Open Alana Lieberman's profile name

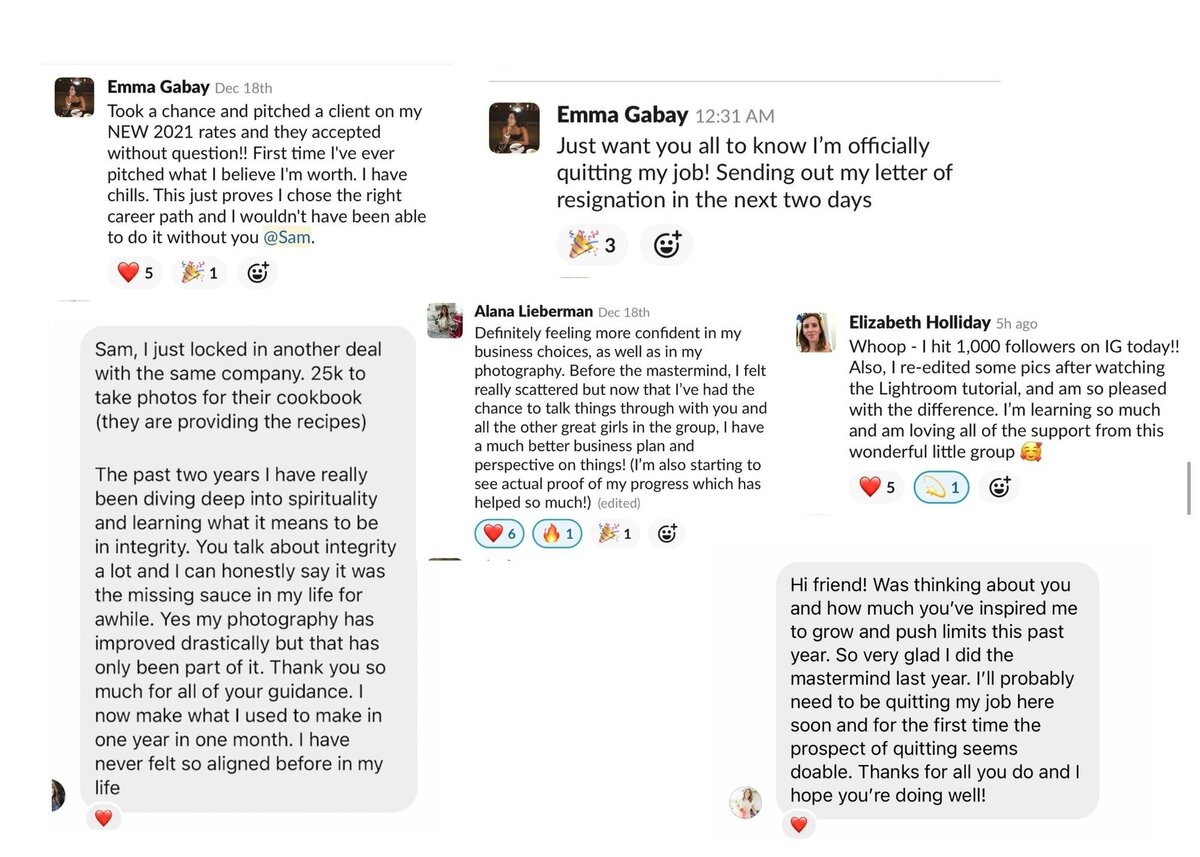point(533,311)
